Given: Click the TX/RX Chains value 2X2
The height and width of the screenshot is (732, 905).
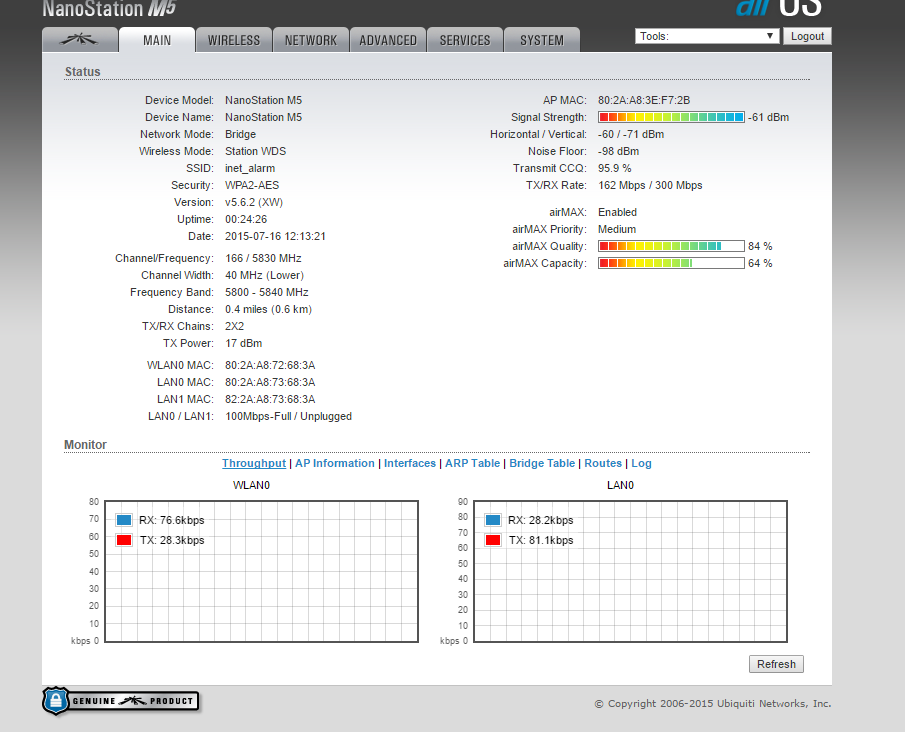Looking at the screenshot, I should (x=235, y=326).
